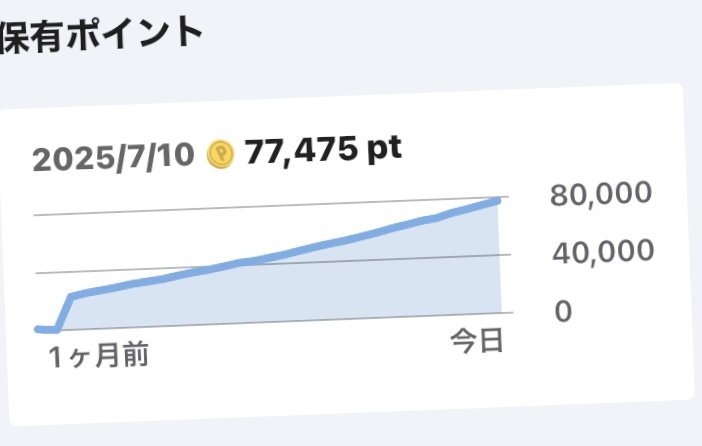This screenshot has height=446, width=702.
Task: Click the 0 y-axis label
Action: [x=563, y=311]
